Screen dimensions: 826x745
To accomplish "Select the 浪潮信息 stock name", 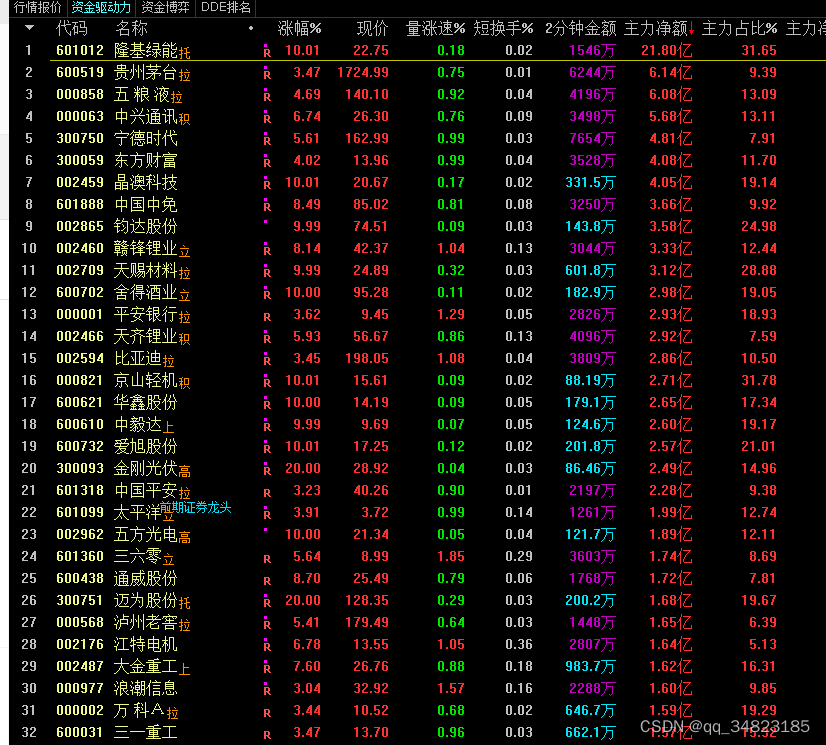I will click(146, 688).
